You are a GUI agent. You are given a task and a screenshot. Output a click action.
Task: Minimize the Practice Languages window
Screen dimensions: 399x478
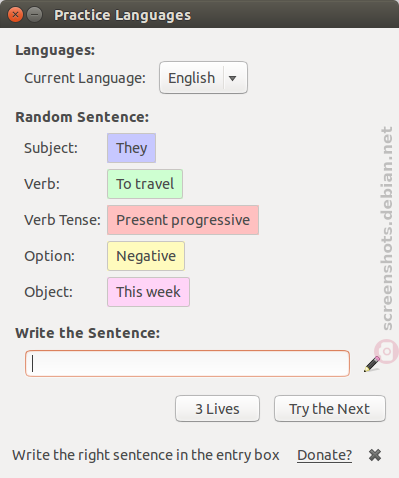[34, 15]
